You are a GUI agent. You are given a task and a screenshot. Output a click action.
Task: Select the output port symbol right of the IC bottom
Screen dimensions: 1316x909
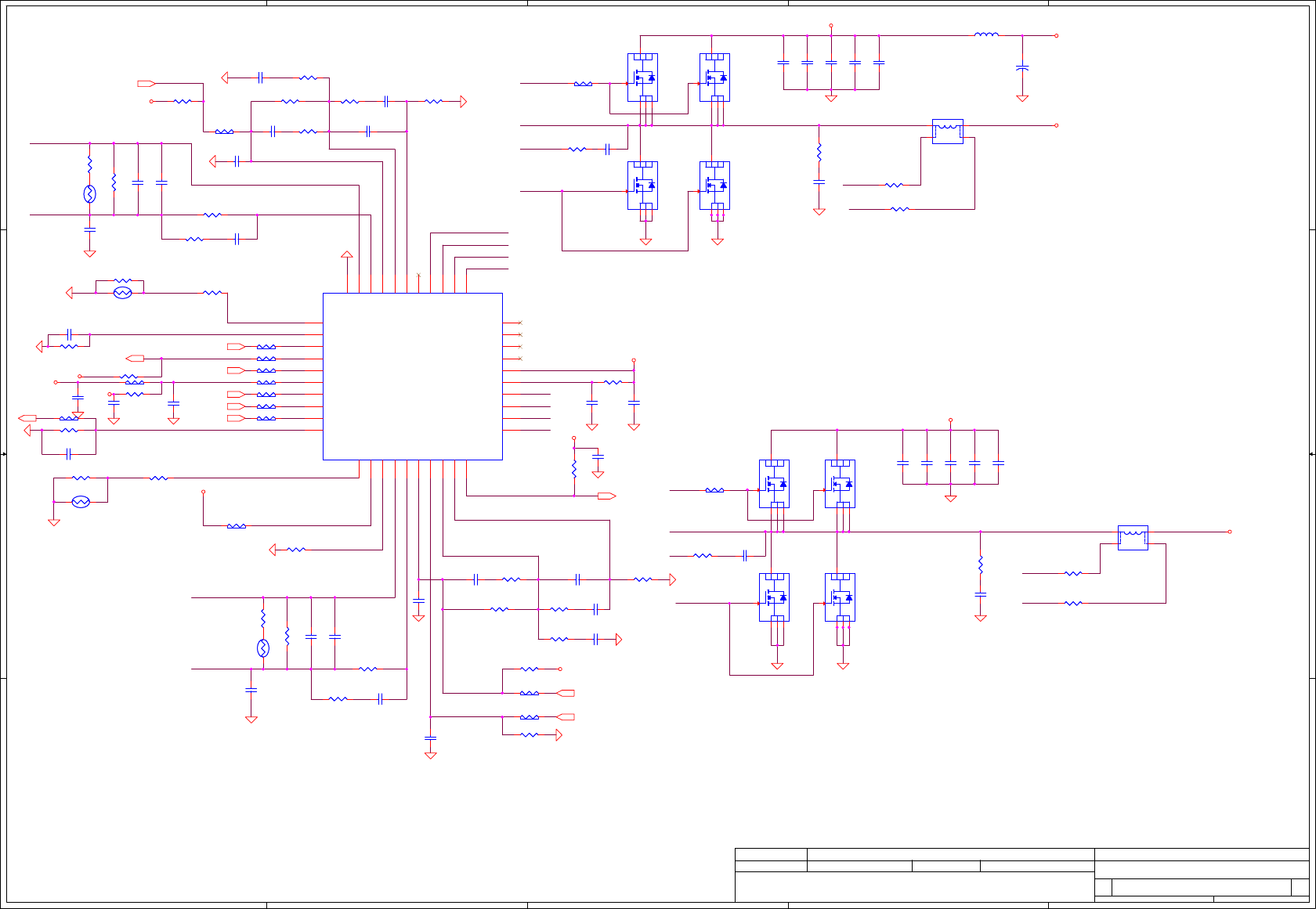pos(607,496)
